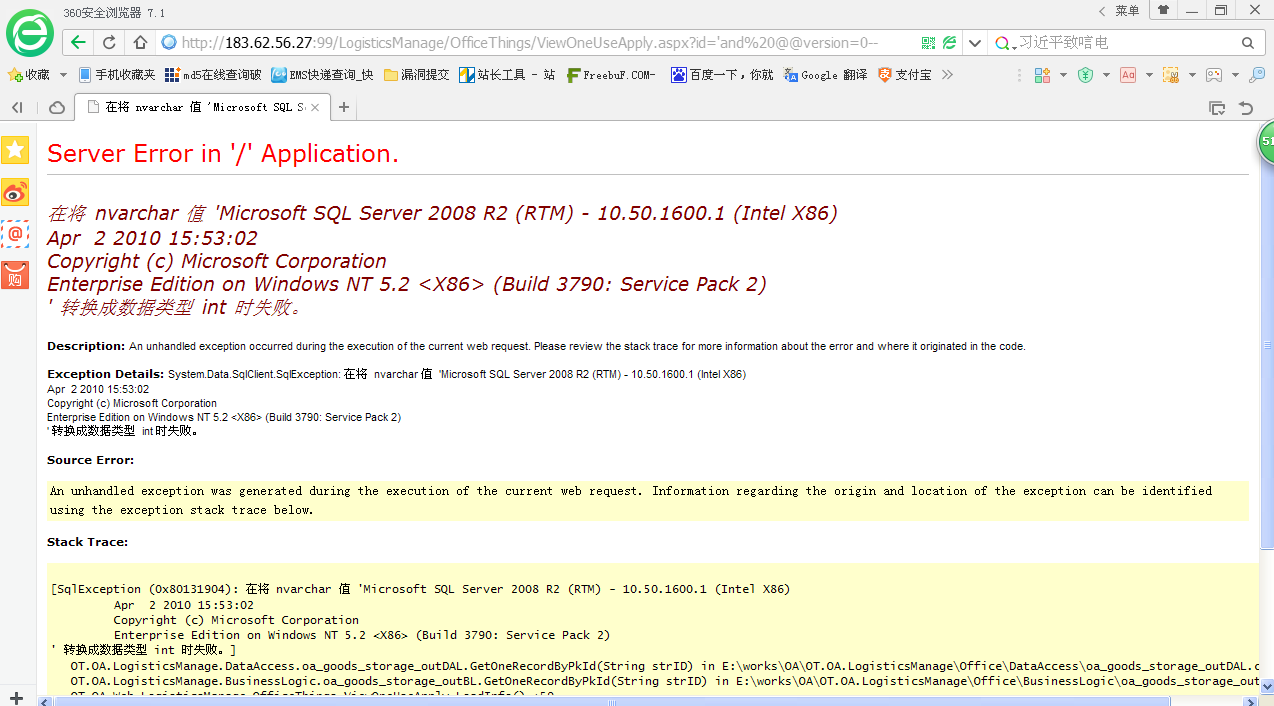Click the 'Description:' label
This screenshot has width=1274, height=706.
point(86,346)
